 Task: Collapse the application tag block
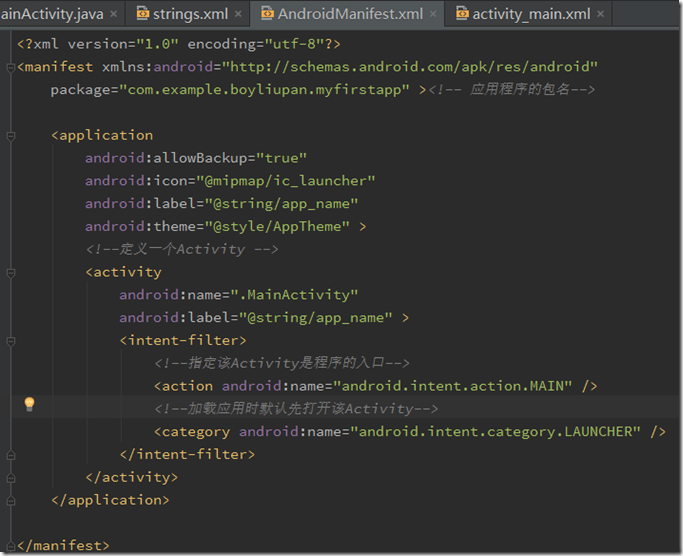pos(9,135)
